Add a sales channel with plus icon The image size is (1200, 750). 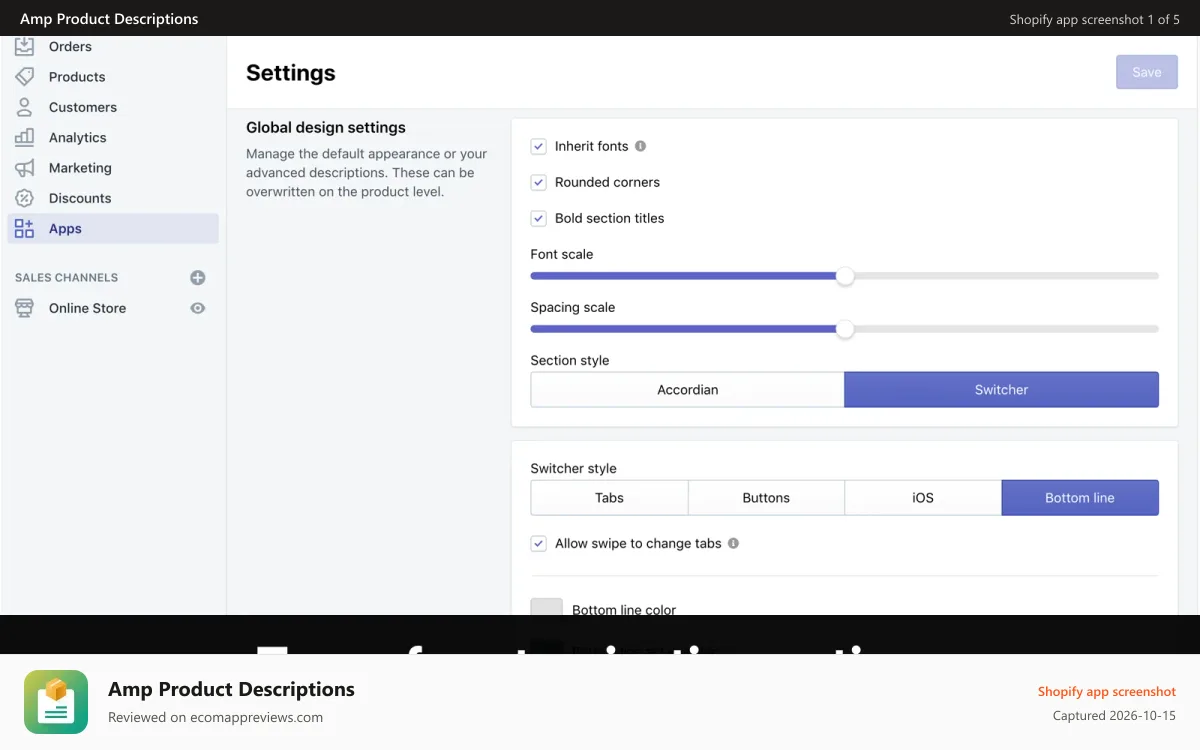tap(198, 278)
